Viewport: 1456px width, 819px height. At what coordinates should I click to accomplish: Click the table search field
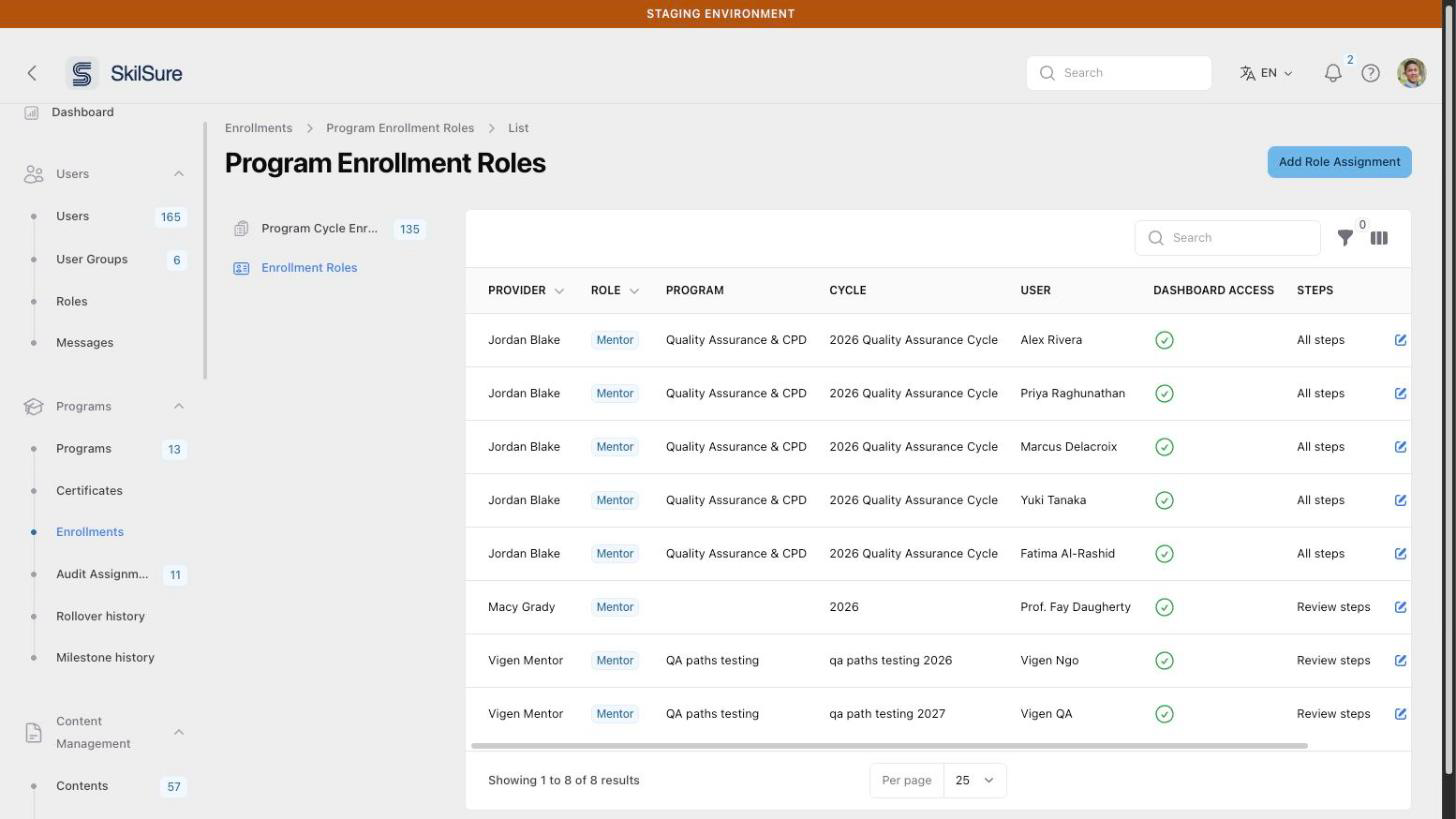coord(1228,238)
